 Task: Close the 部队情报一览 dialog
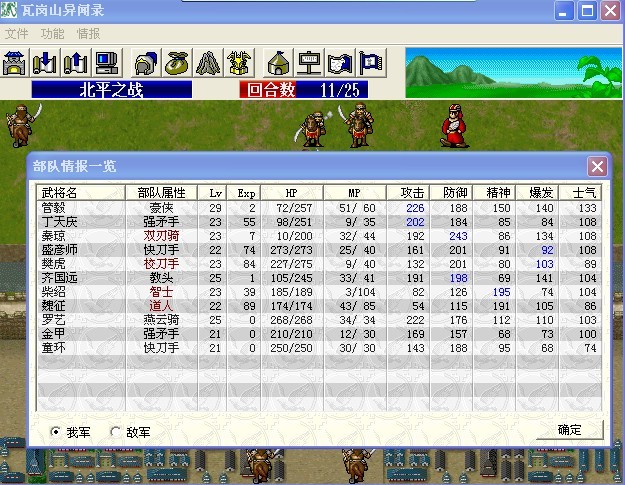596,167
